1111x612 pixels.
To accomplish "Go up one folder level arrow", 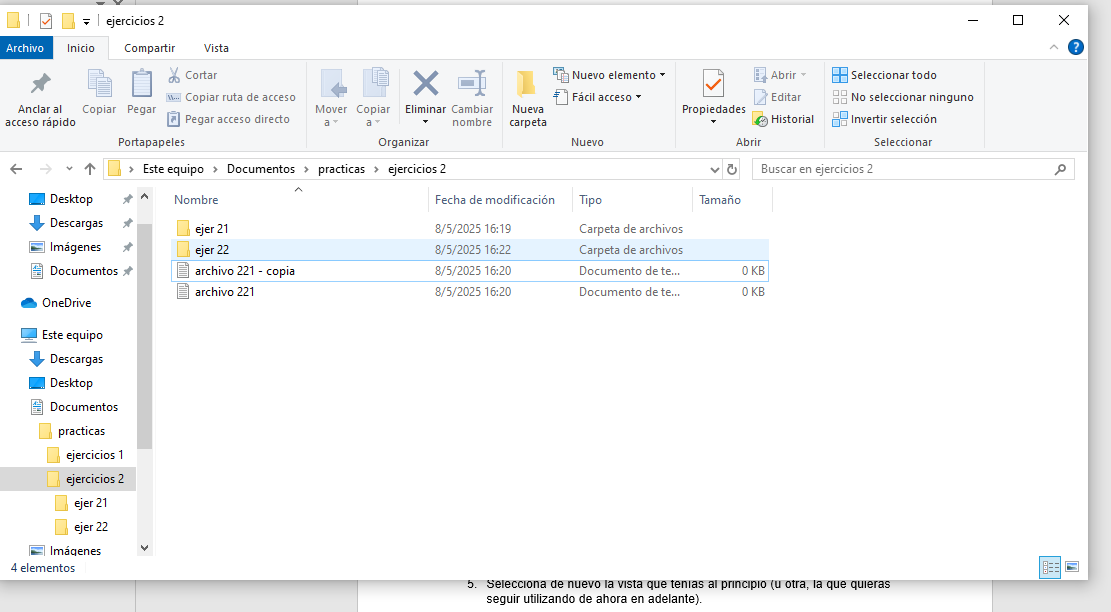I will point(90,169).
